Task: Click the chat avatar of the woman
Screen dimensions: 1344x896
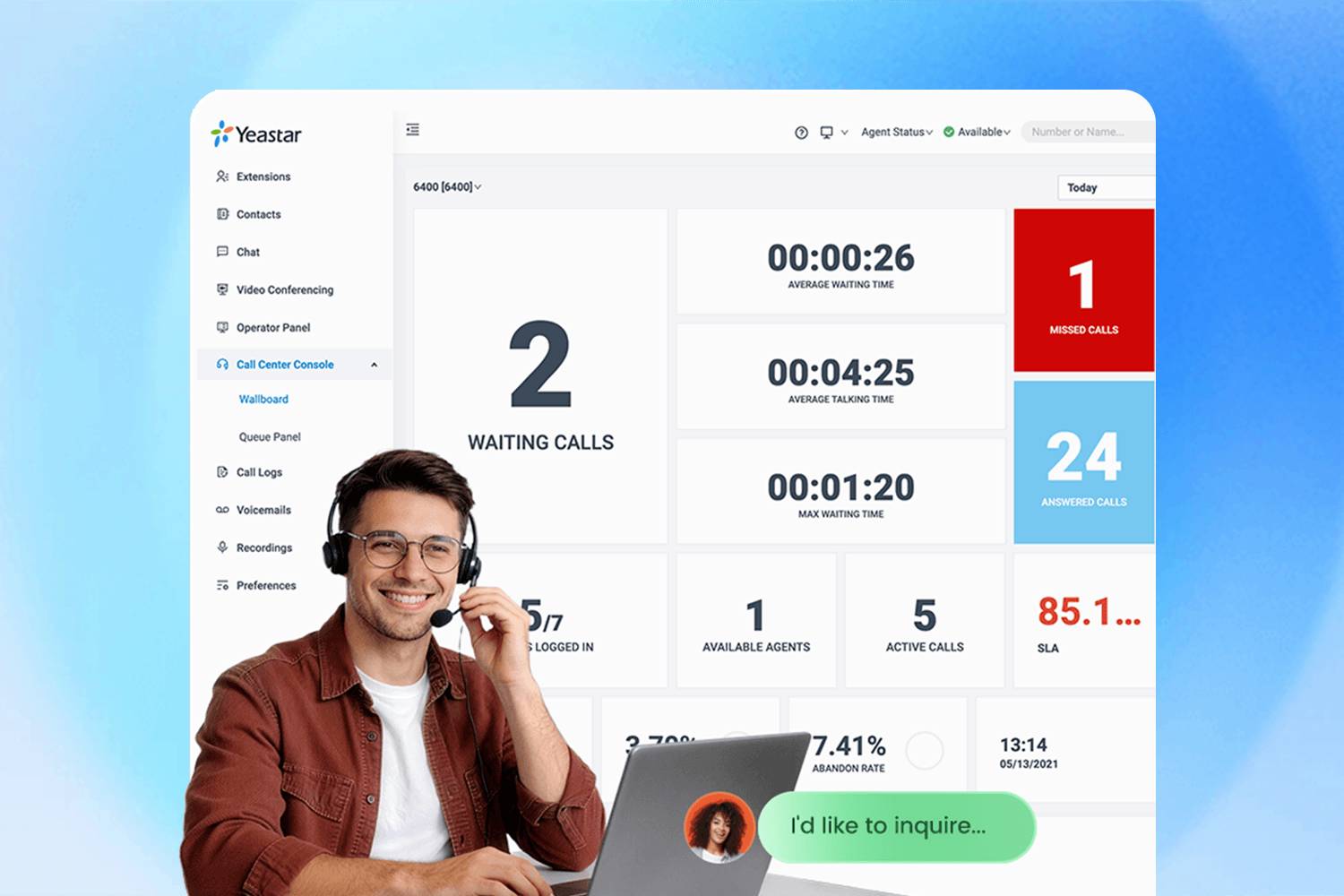Action: [719, 827]
